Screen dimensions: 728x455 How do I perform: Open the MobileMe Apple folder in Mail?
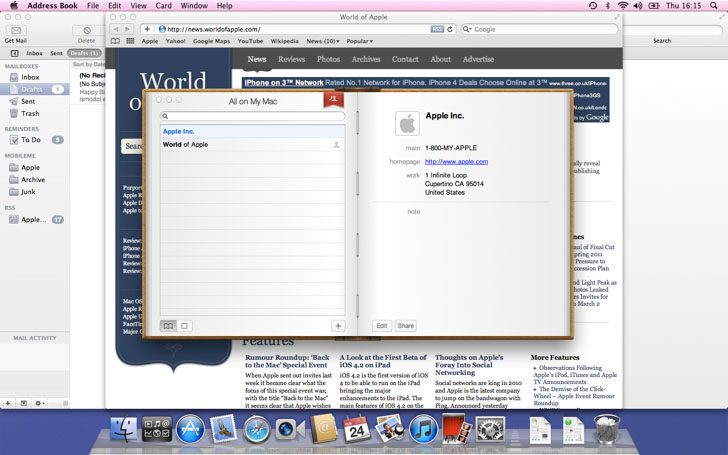[30, 168]
